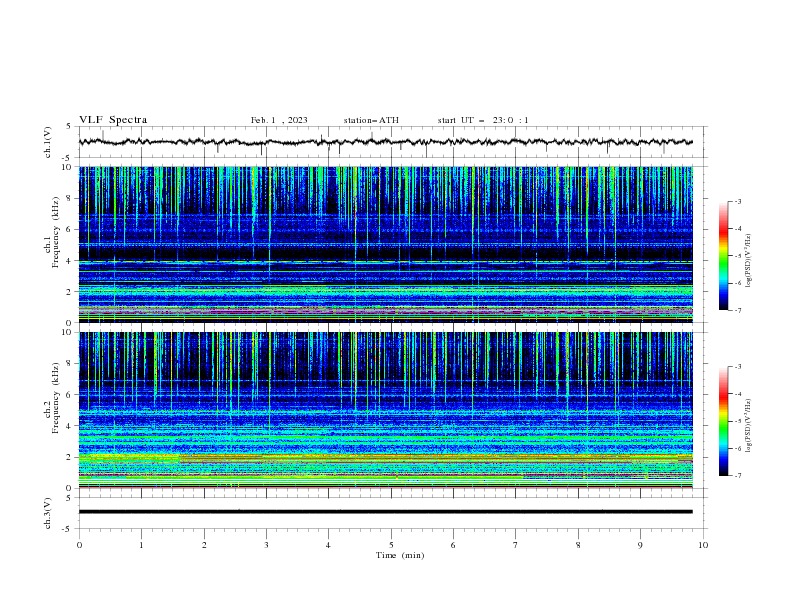Click the "ch.1(V)" waveform axis label
This screenshot has width=792, height=612.
click(x=48, y=142)
